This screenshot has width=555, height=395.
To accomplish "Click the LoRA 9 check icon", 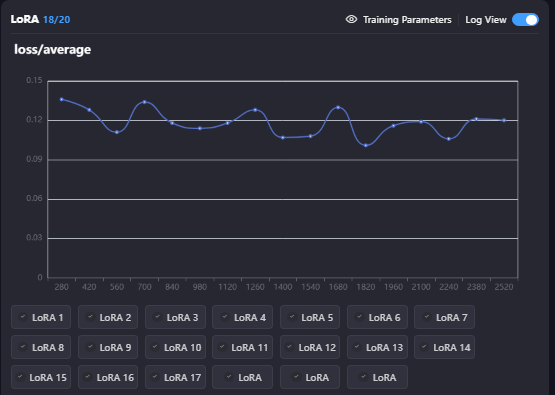I will [x=90, y=347].
